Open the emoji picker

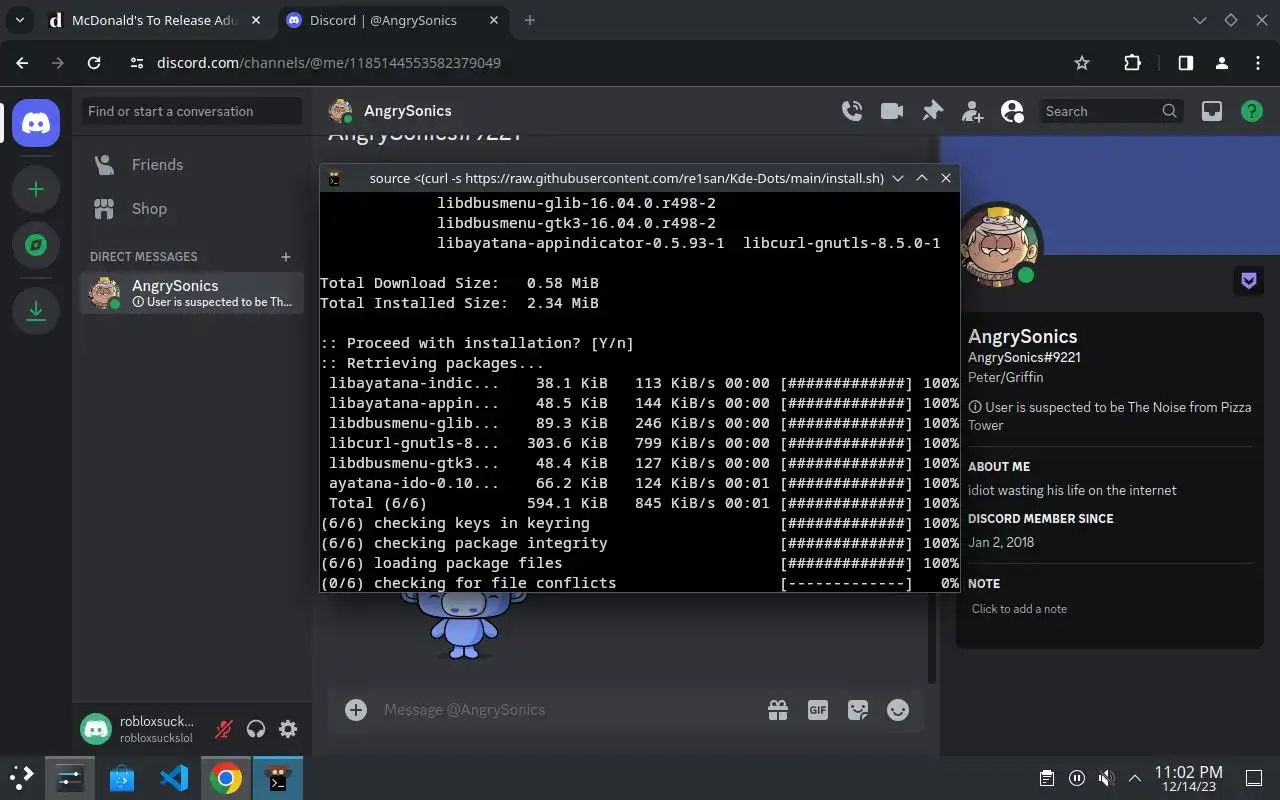point(898,710)
